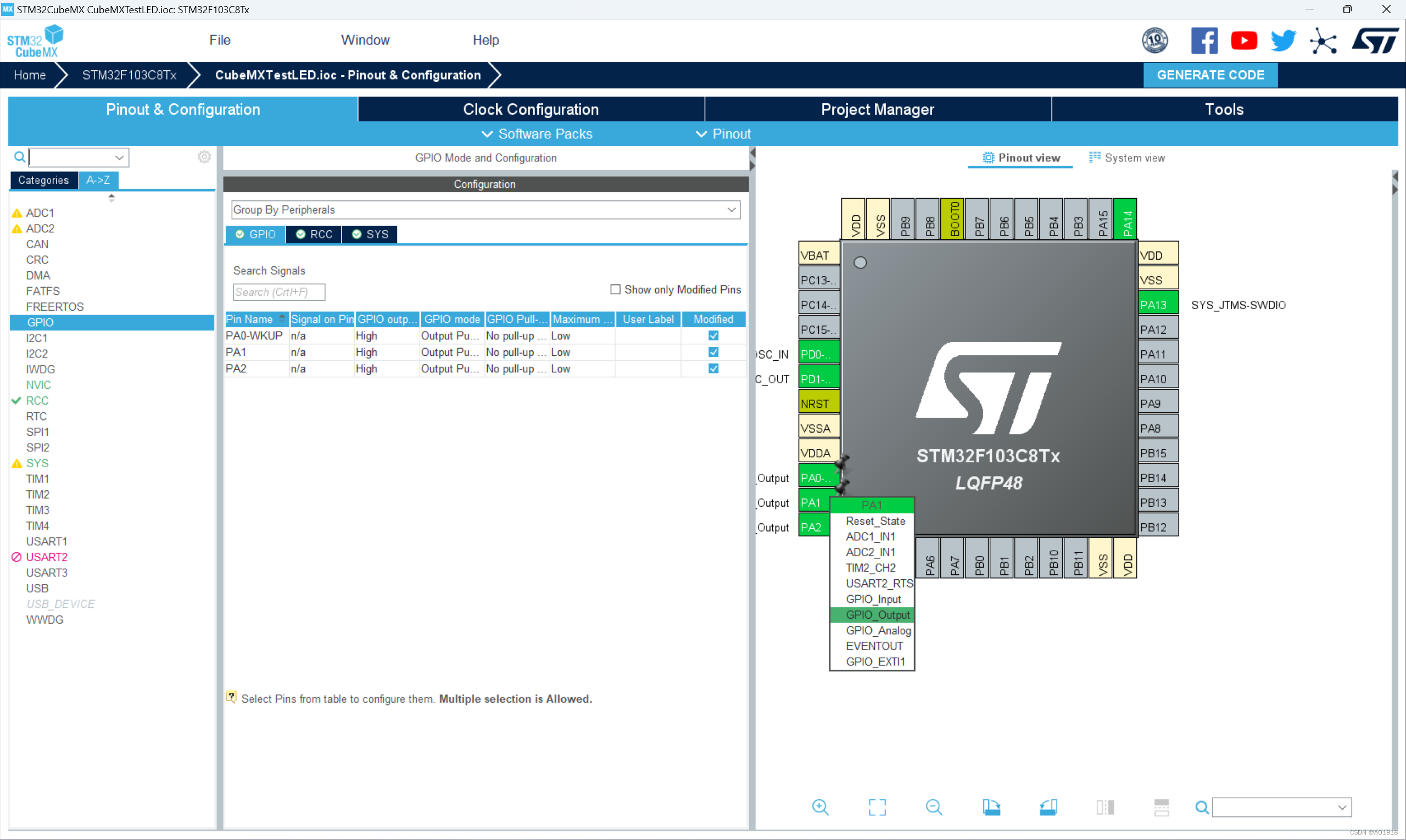Click the Search Signals input field
This screenshot has height=840, width=1406.
278,292
